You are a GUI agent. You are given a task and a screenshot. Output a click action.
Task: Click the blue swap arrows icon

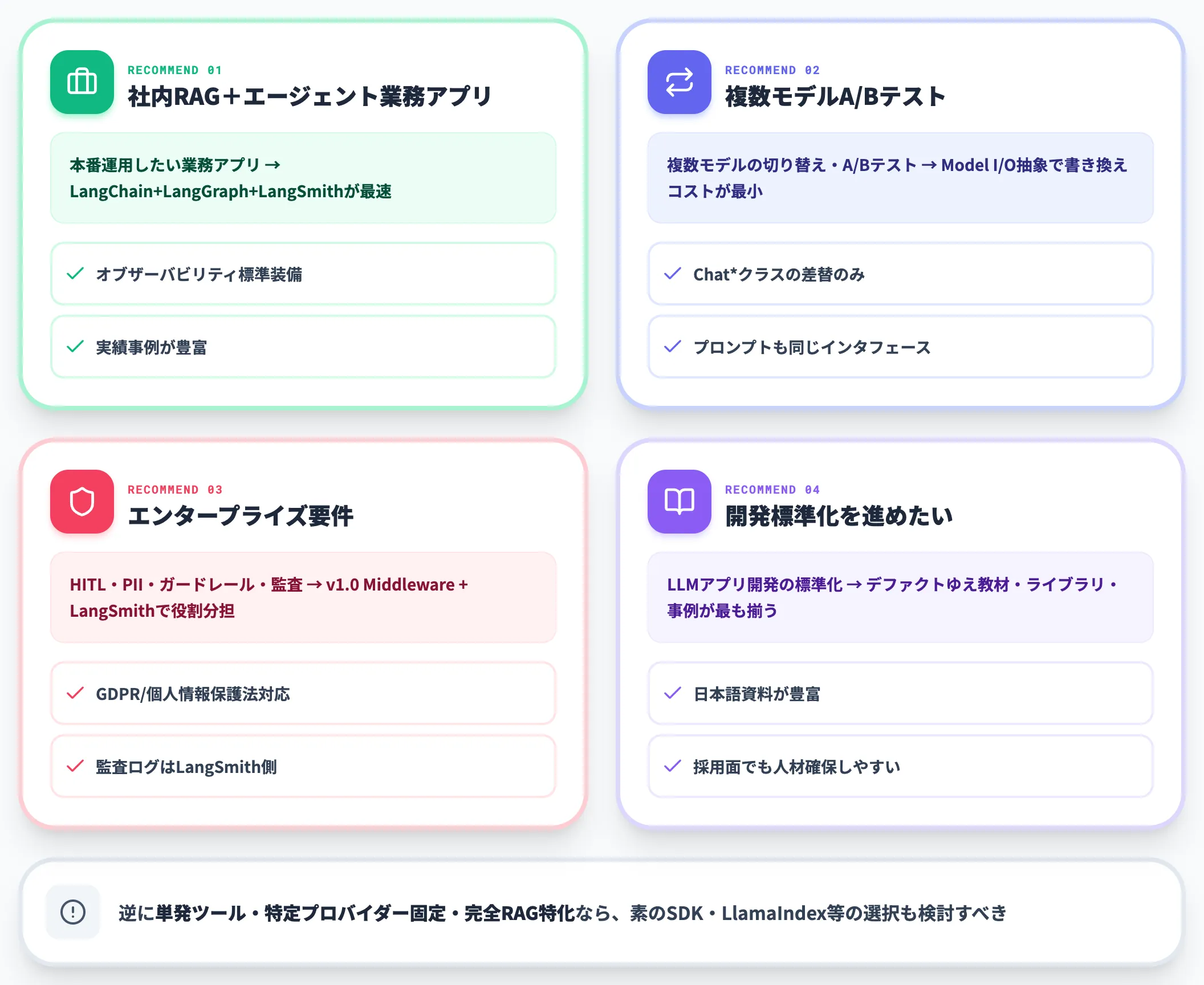pyautogui.click(x=680, y=82)
